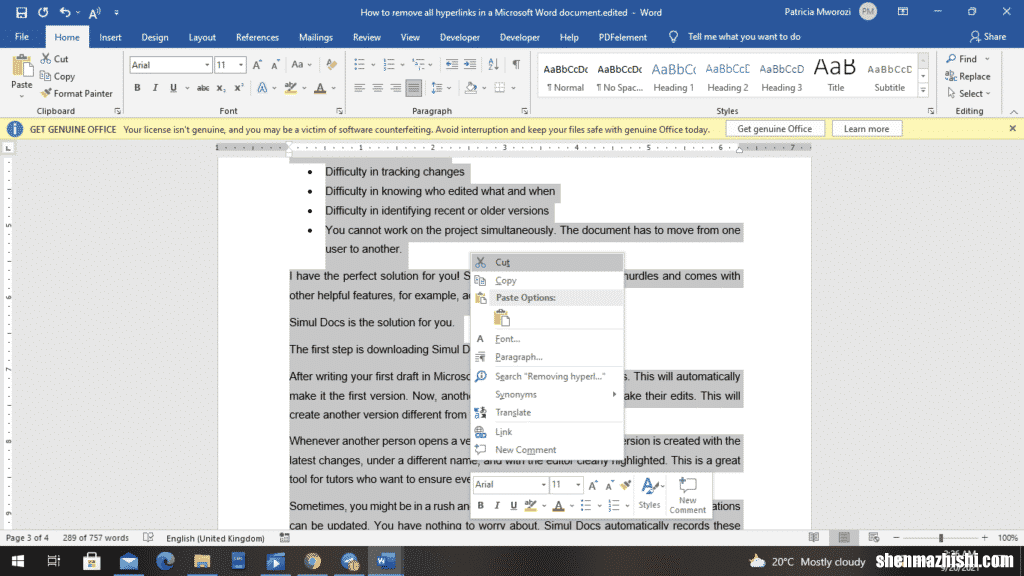Image resolution: width=1024 pixels, height=576 pixels.
Task: Increase font size with ribbon A-up icon
Action: [257, 65]
